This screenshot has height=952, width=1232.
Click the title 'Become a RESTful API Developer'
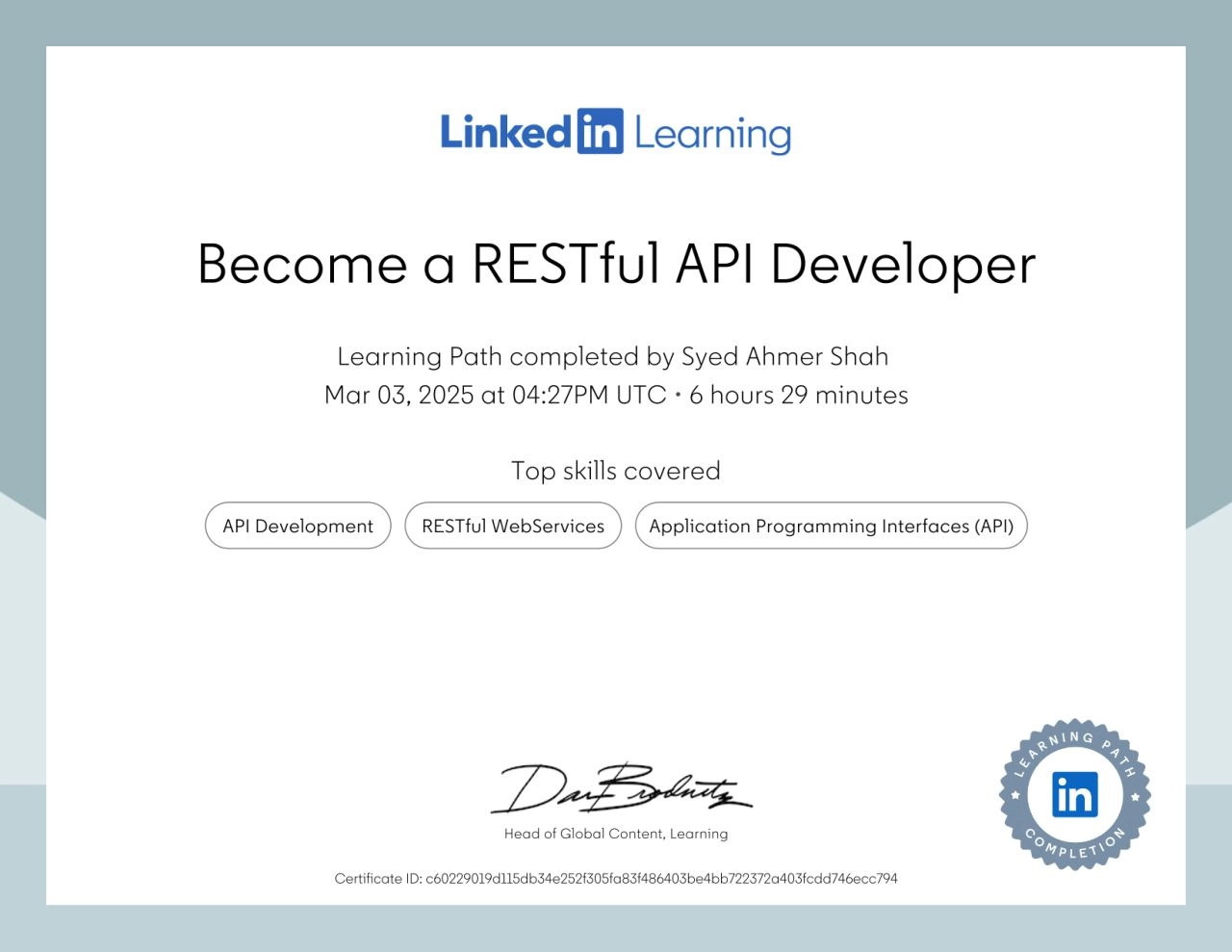(x=616, y=264)
